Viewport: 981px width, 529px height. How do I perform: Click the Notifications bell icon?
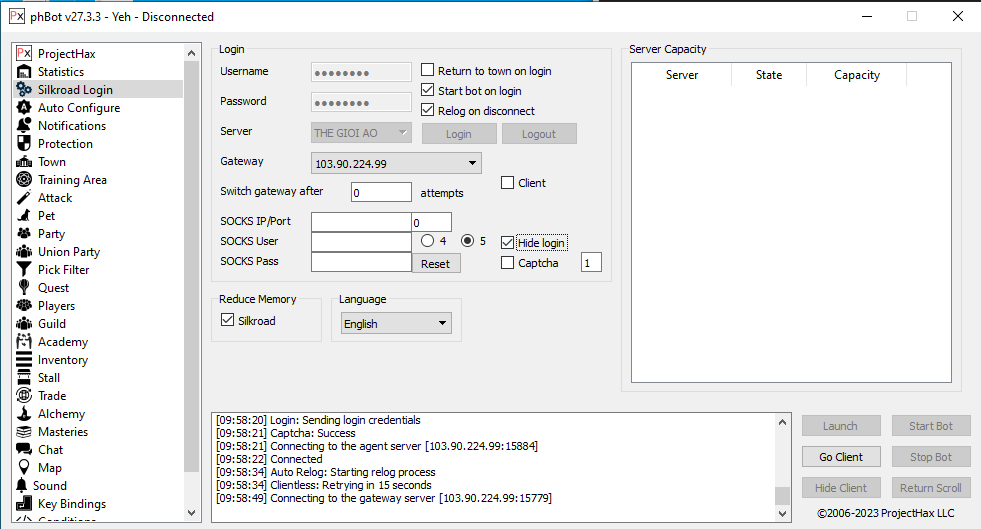(24, 126)
